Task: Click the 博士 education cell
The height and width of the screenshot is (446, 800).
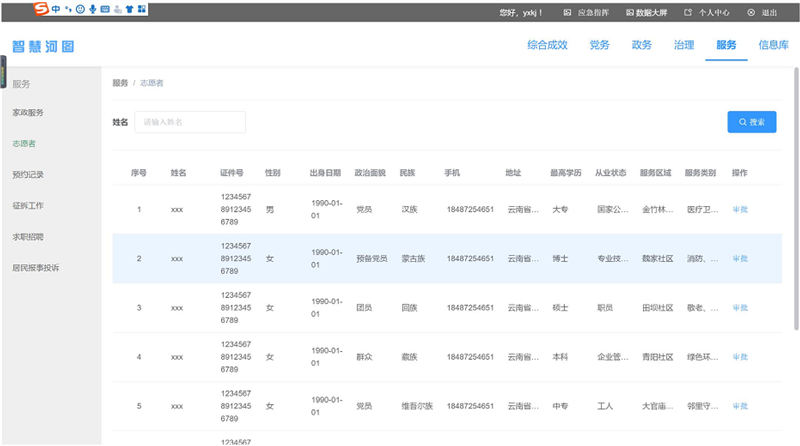Action: 560,259
